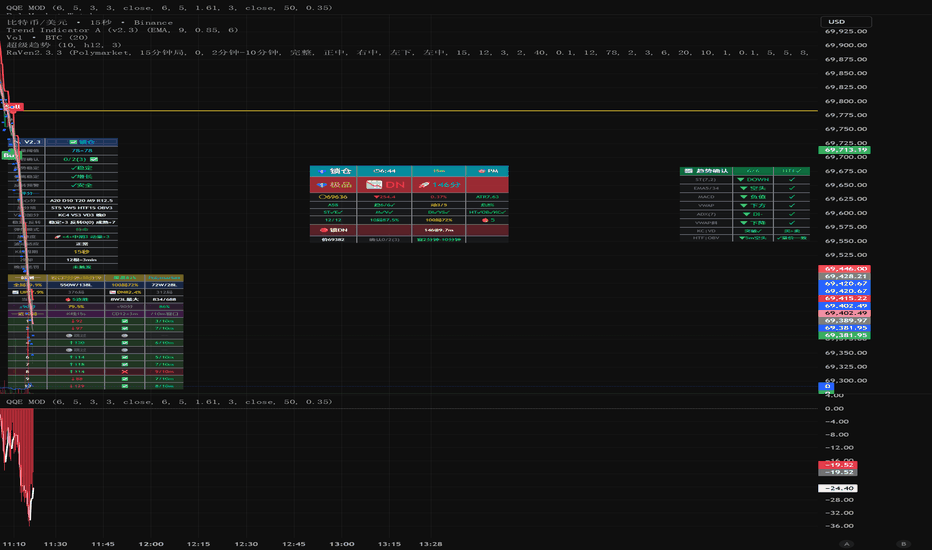Click the green Buy signal label

[8, 155]
